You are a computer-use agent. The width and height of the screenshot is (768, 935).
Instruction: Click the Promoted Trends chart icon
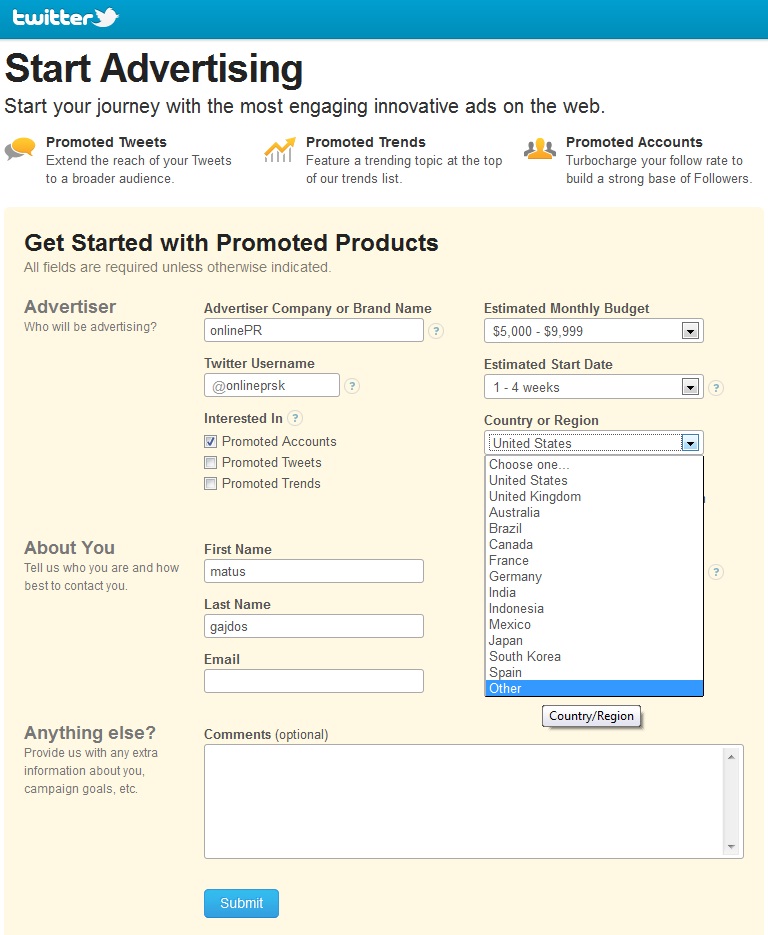pos(280,150)
